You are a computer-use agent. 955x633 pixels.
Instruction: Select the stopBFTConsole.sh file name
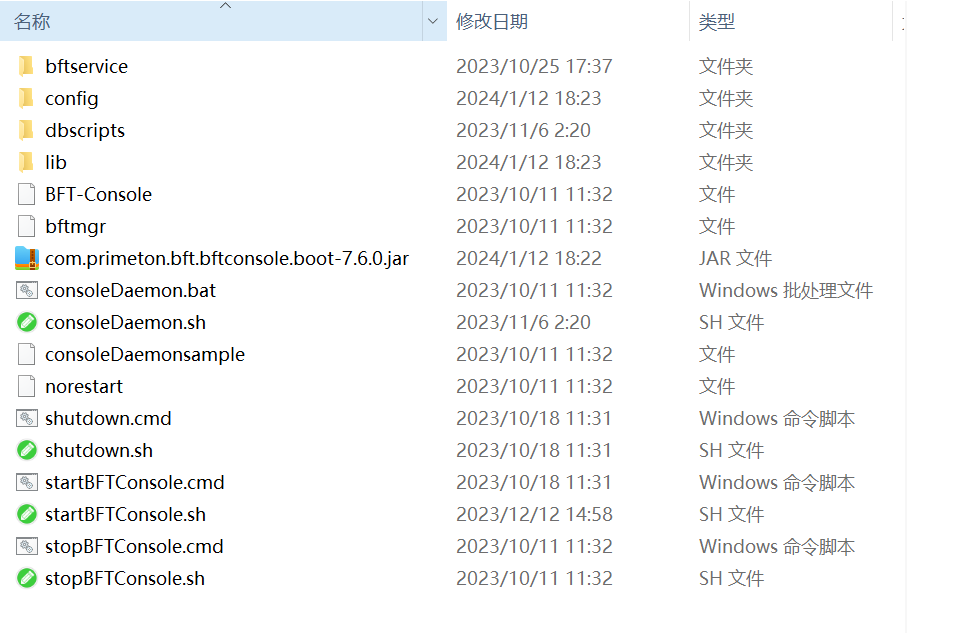(x=125, y=578)
